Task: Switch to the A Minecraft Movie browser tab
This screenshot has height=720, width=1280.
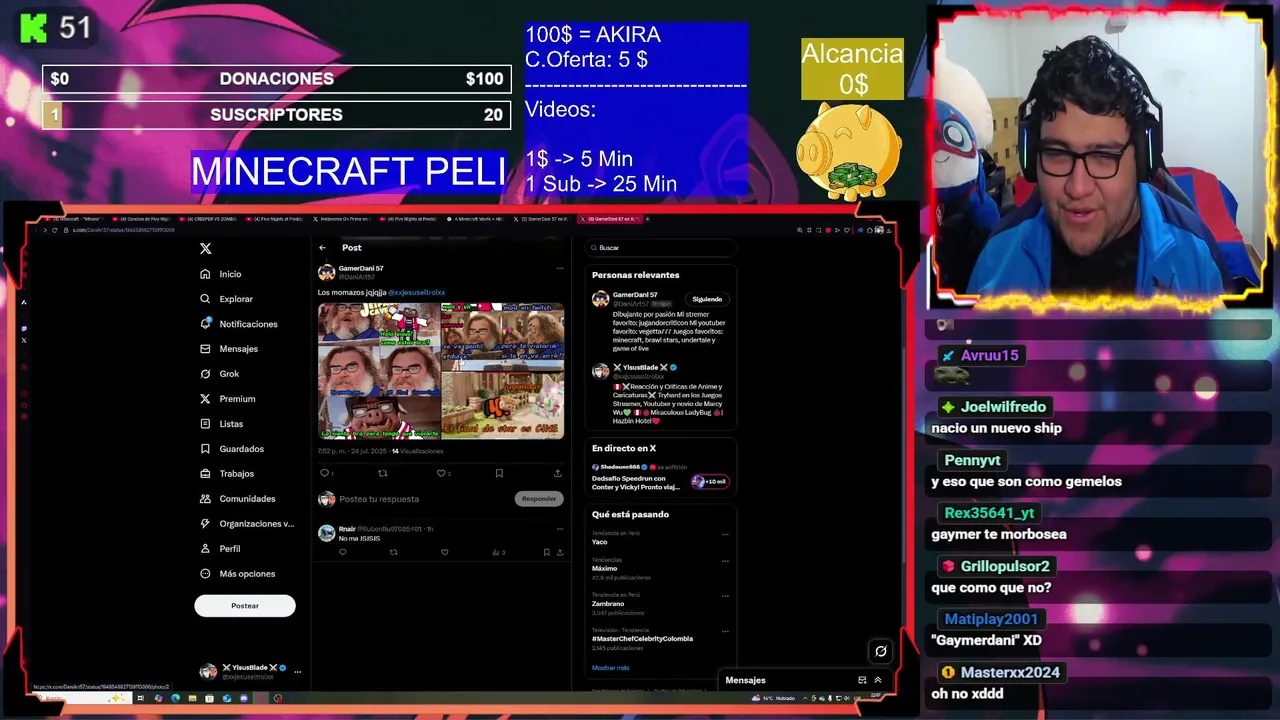Action: click(x=476, y=219)
